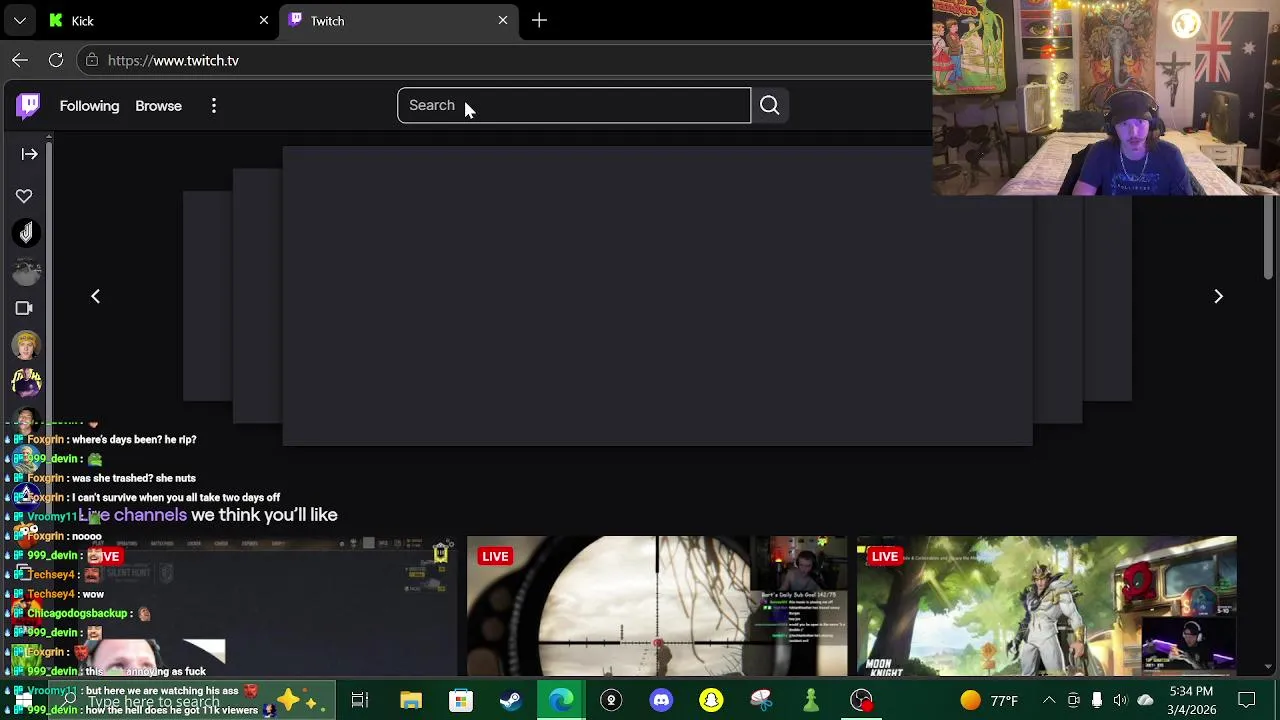Click the magnifier search button

770,105
